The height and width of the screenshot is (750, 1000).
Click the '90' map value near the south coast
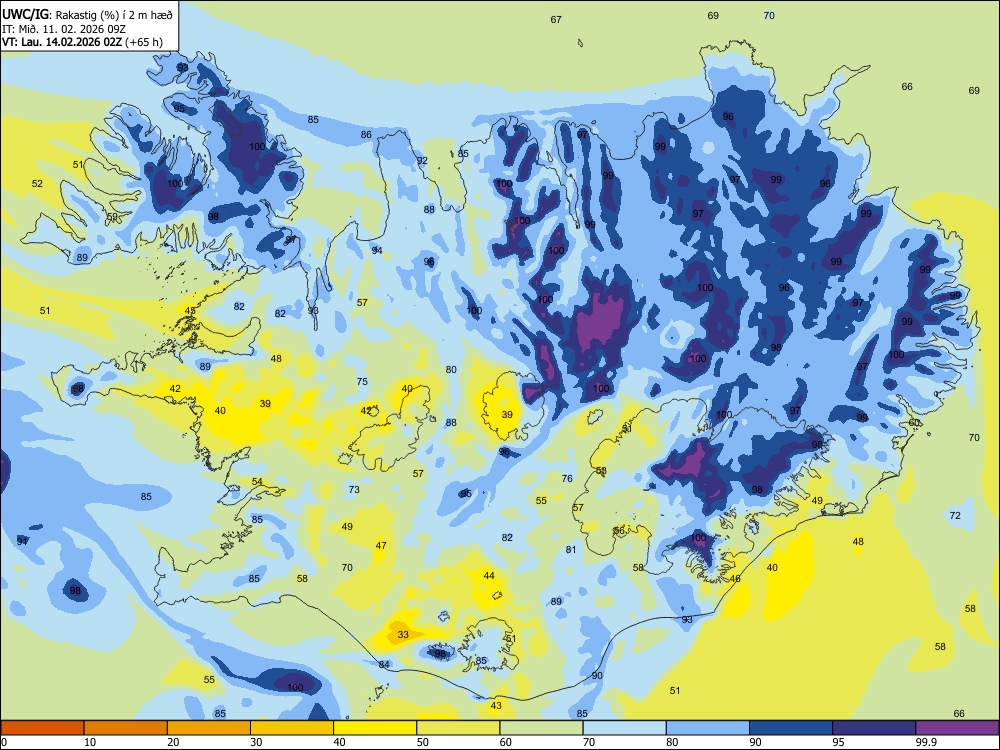point(597,675)
